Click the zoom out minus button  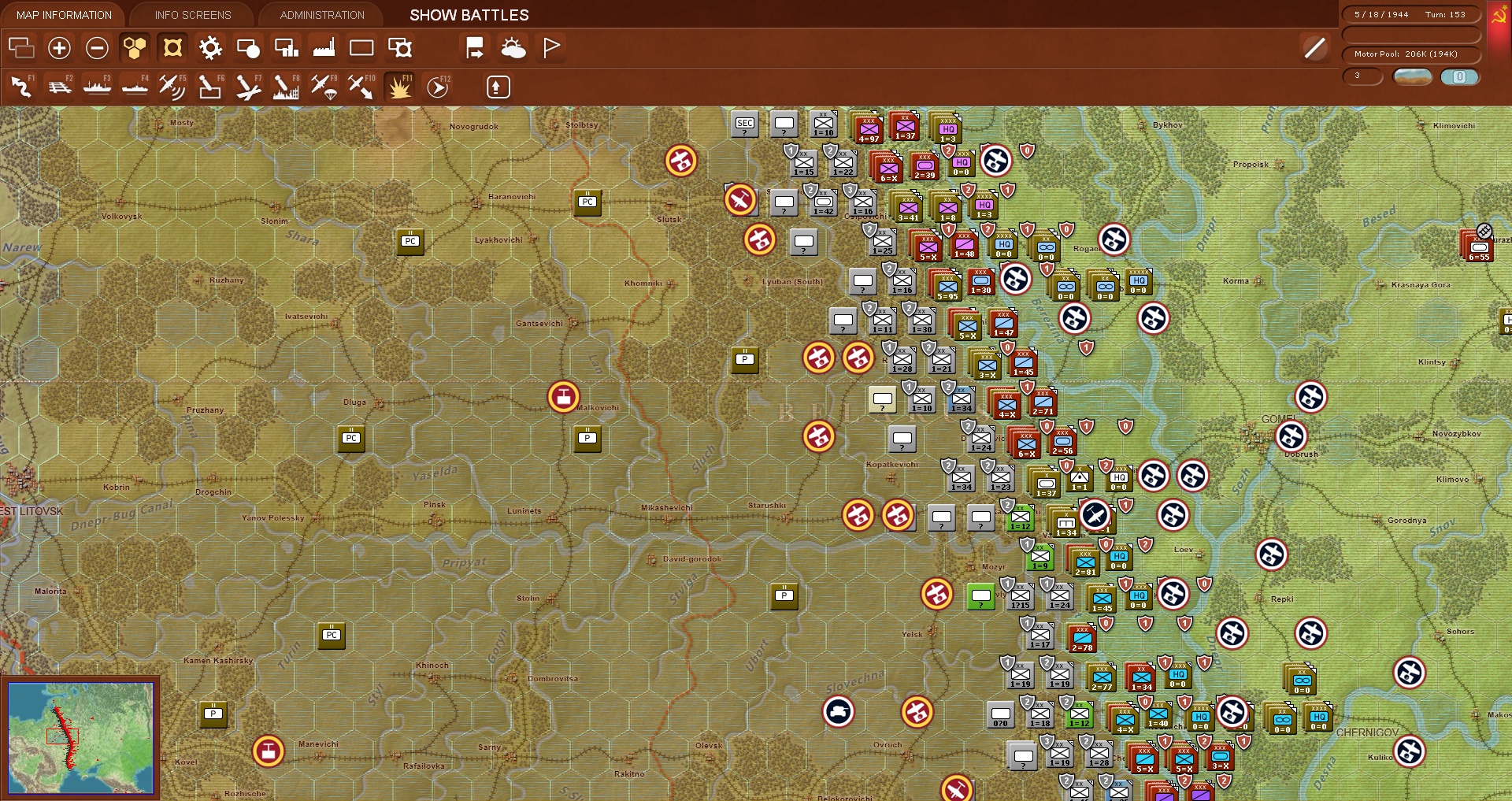click(x=97, y=48)
